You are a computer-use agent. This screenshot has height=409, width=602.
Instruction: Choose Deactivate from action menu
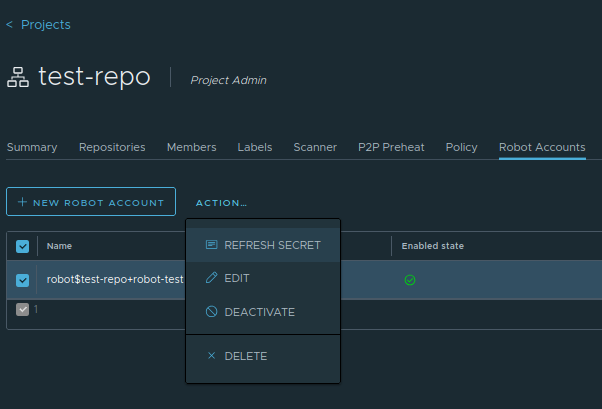[263, 312]
